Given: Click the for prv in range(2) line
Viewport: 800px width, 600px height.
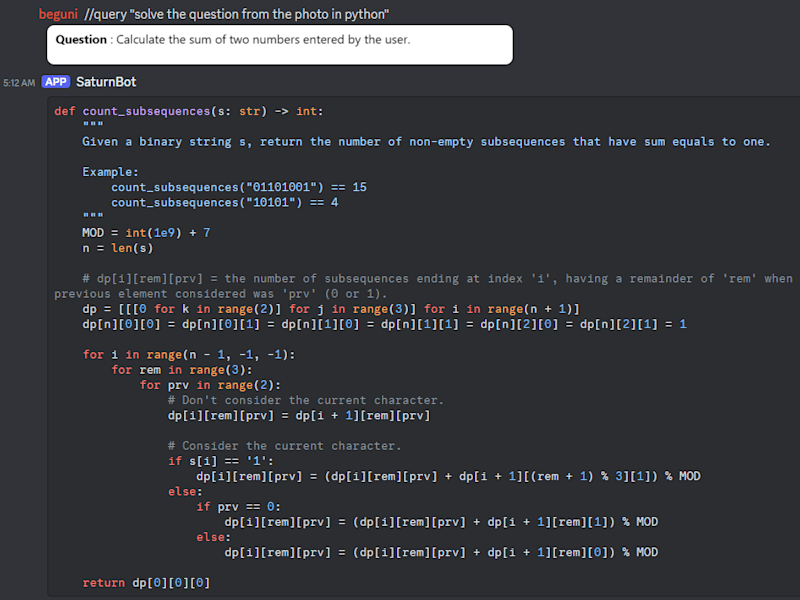Looking at the screenshot, I should [210, 385].
